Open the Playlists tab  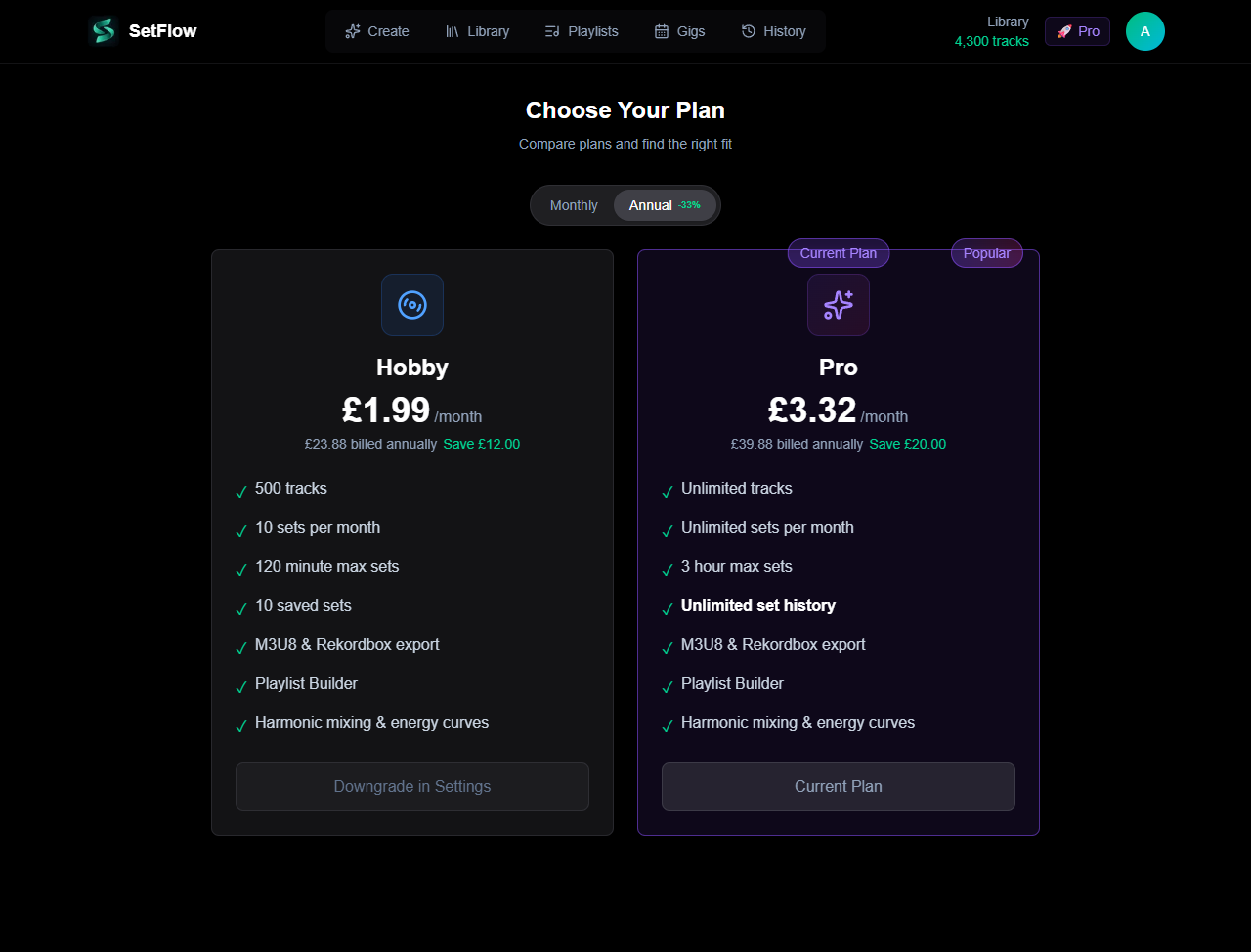point(582,31)
